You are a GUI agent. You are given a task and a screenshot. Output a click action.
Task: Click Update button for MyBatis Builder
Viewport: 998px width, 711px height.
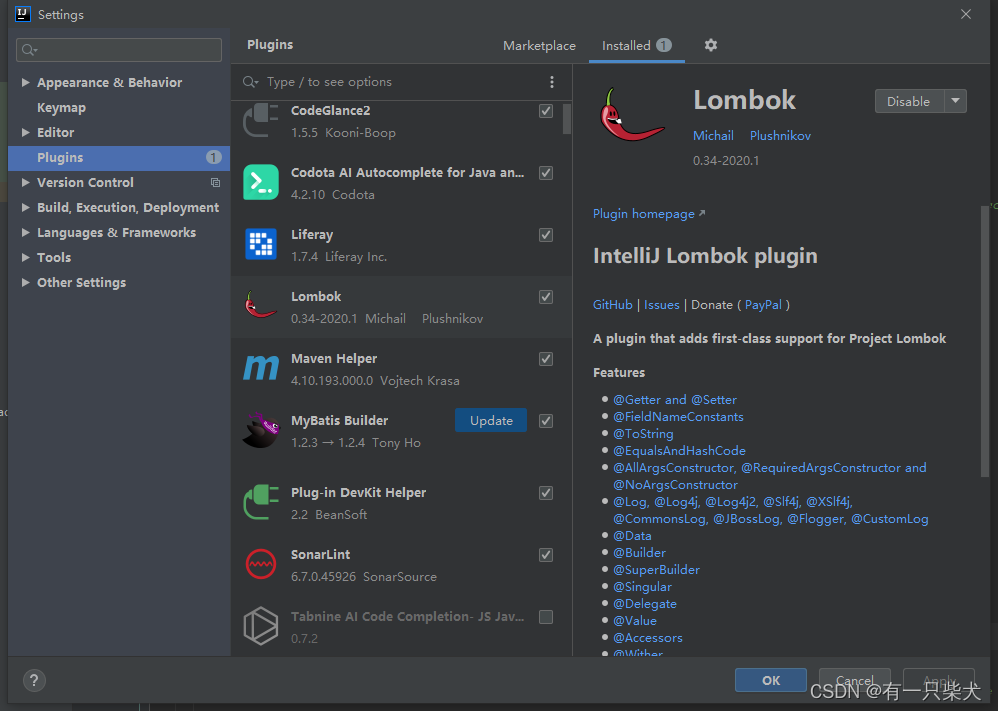[491, 420]
